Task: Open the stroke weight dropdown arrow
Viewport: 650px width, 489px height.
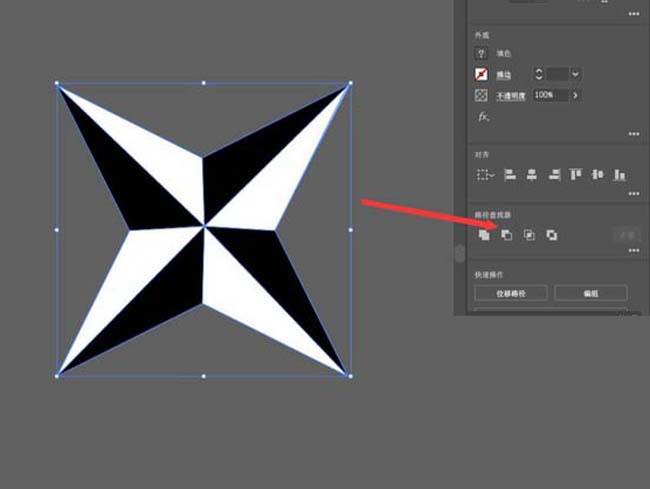Action: 575,74
